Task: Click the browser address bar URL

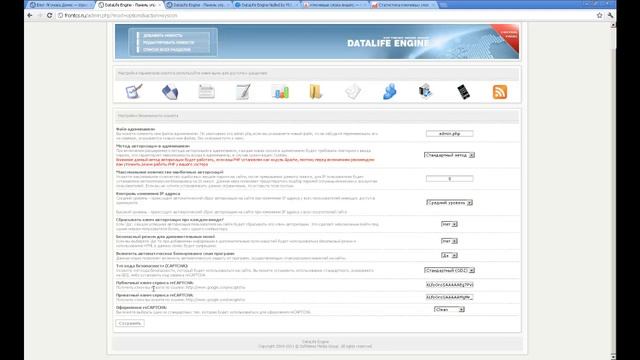Action: (x=121, y=15)
